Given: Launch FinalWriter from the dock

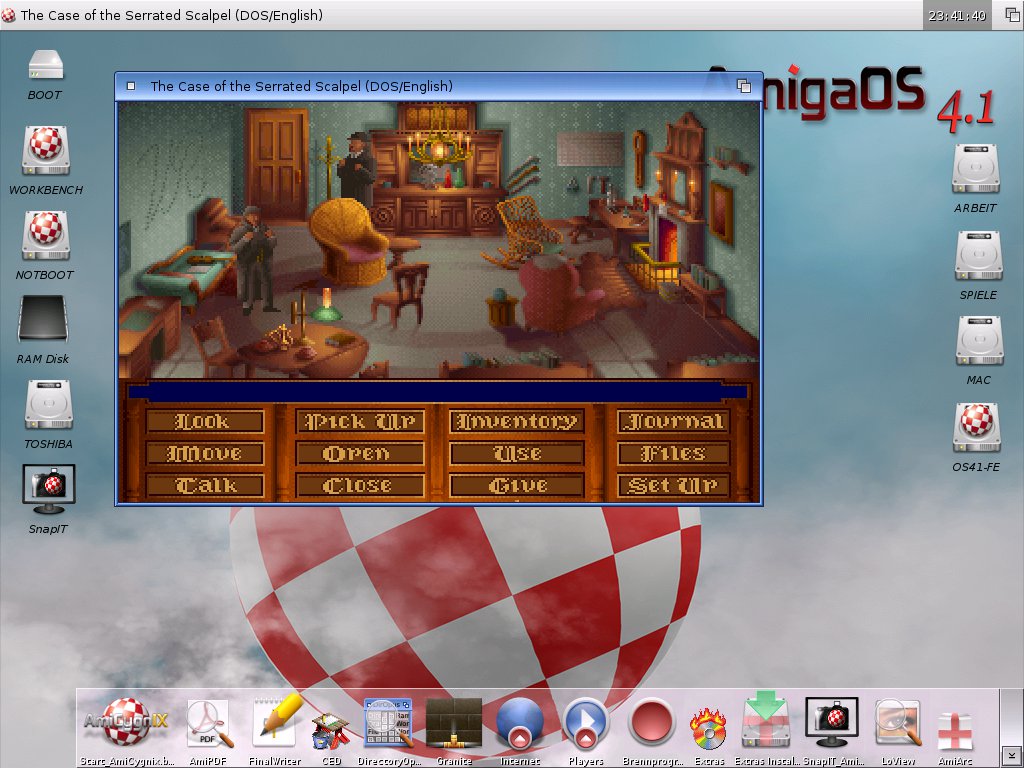Looking at the screenshot, I should pos(277,721).
